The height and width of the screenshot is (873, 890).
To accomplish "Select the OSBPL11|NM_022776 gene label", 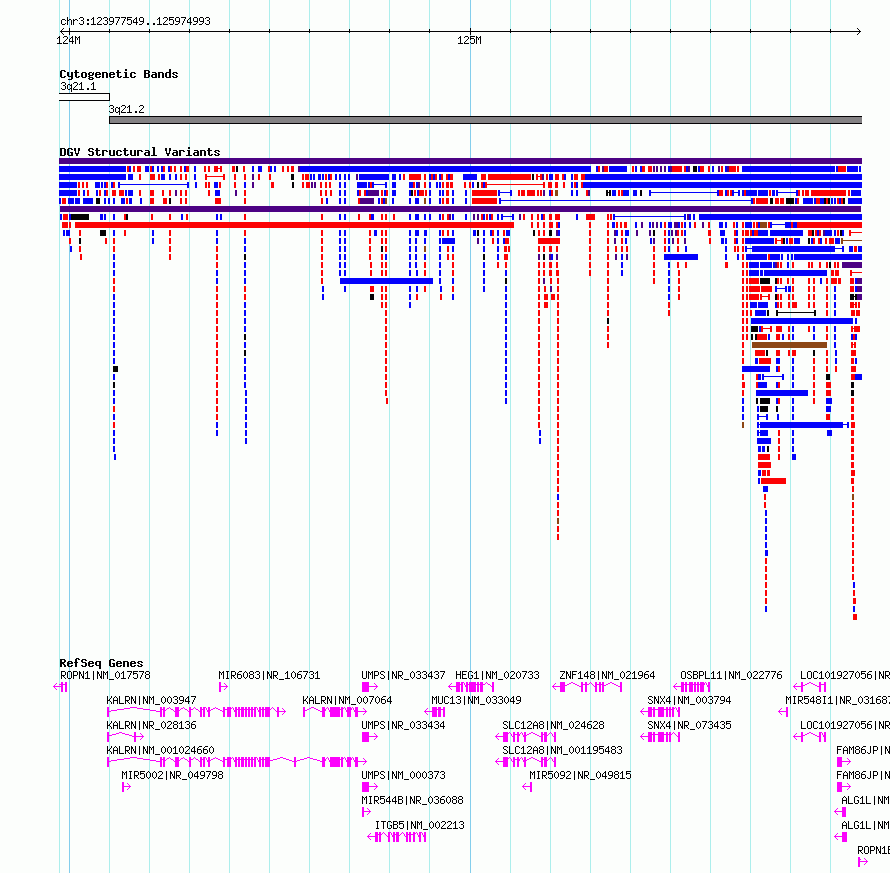I will coord(731,675).
